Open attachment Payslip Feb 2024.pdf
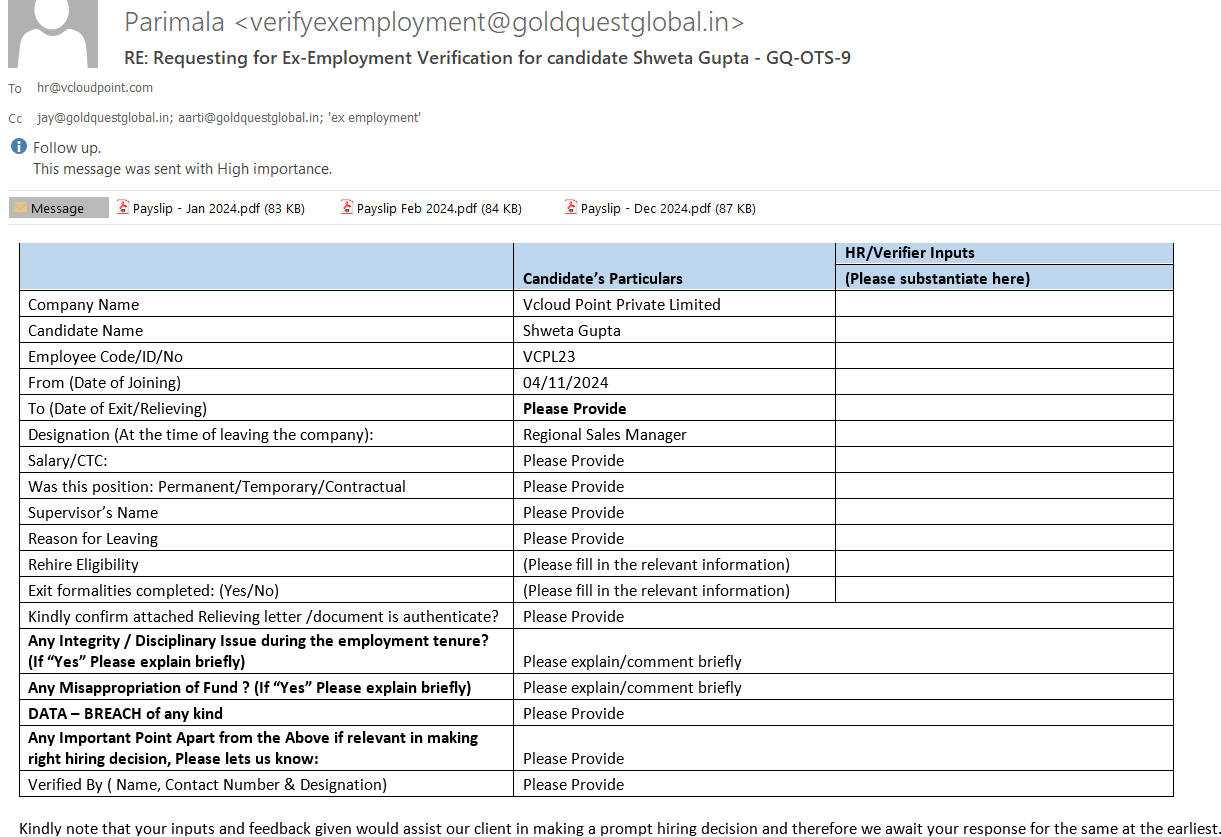The image size is (1221, 837). point(431,208)
